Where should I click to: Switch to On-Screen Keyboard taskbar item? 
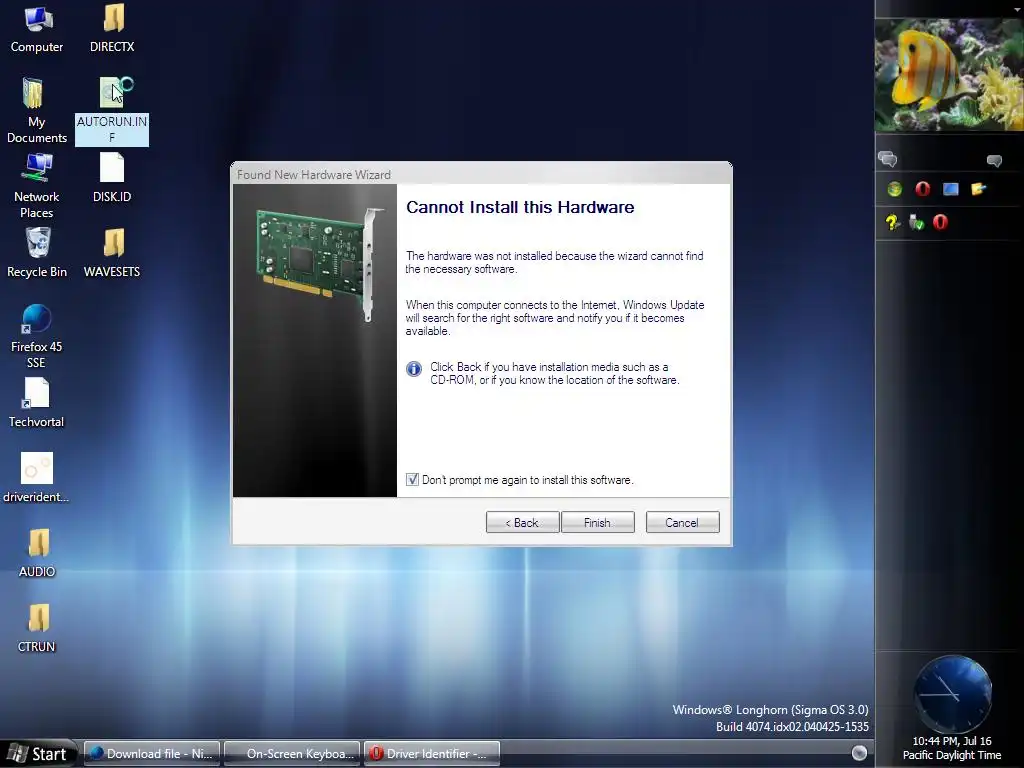pyautogui.click(x=292, y=754)
